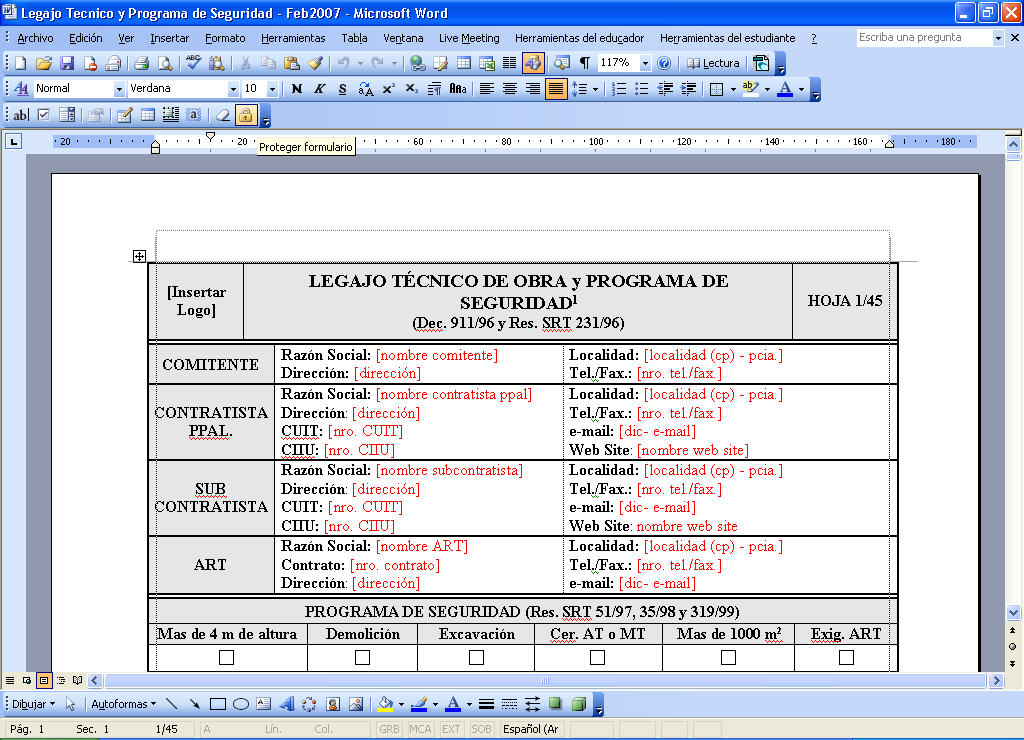Open the font size dropdown showing 10
This screenshot has height=740, width=1024.
pos(272,89)
